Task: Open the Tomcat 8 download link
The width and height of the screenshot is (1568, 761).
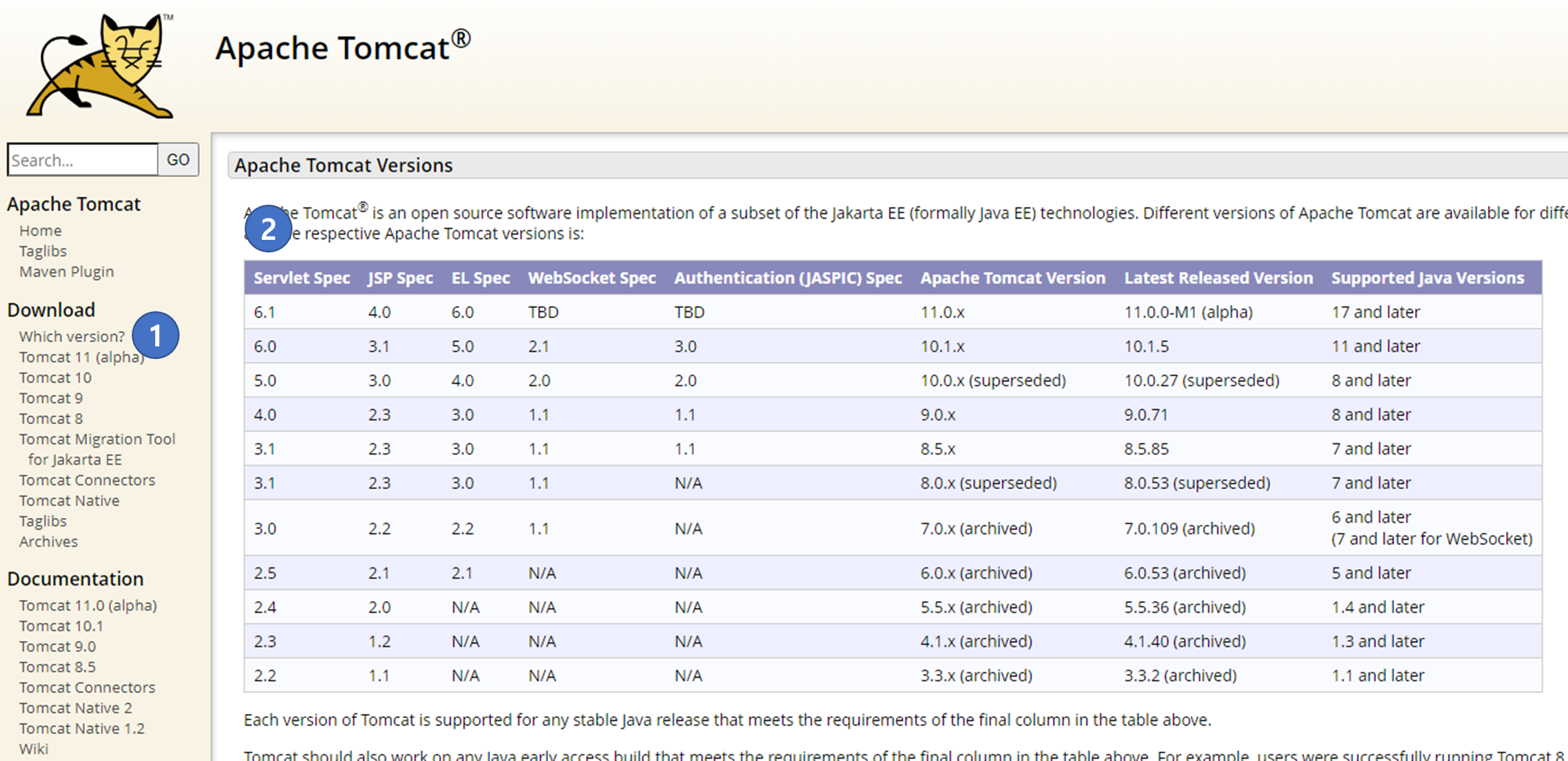Action: click(51, 418)
